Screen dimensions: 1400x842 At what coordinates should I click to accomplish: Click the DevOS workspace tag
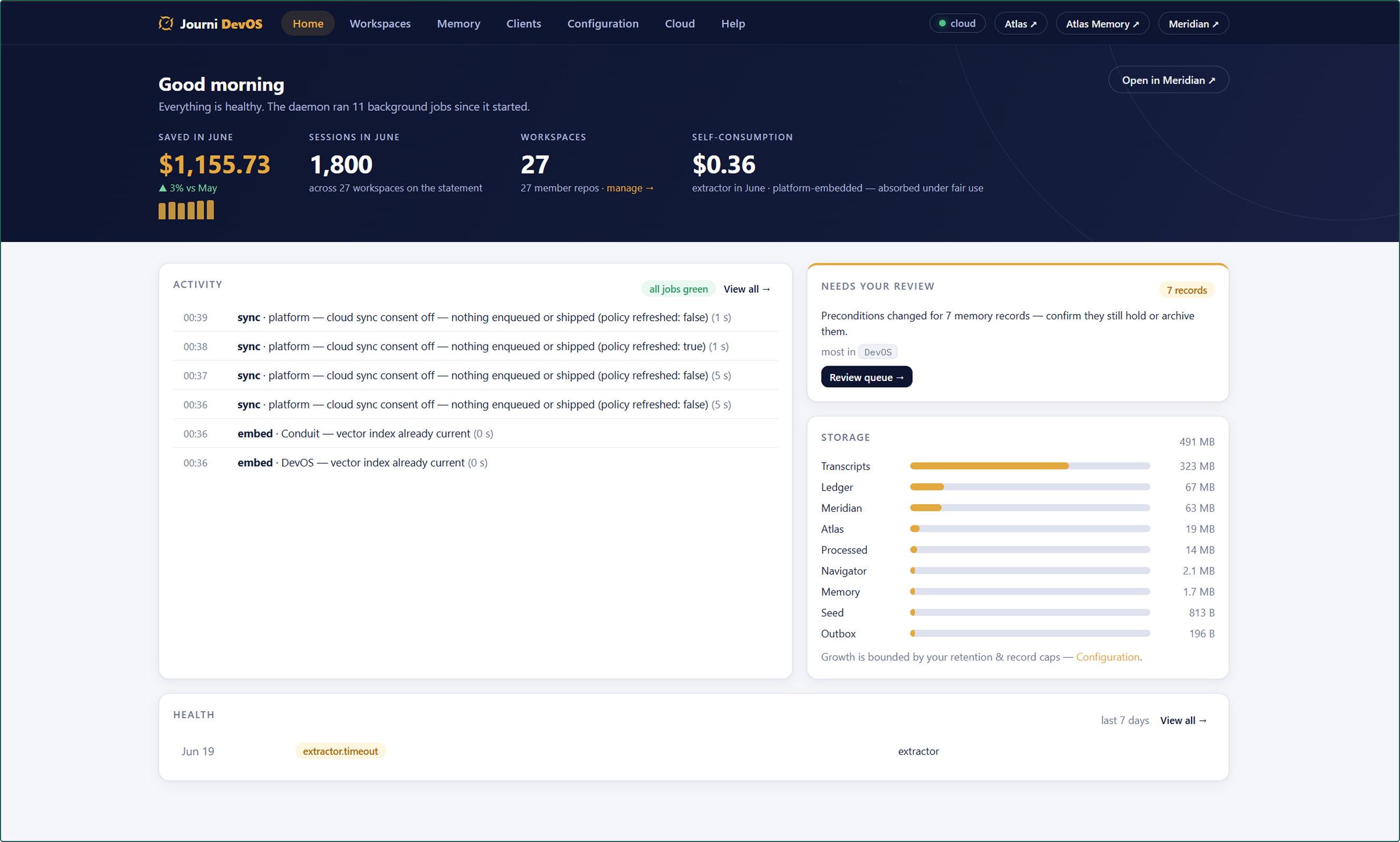pos(878,352)
